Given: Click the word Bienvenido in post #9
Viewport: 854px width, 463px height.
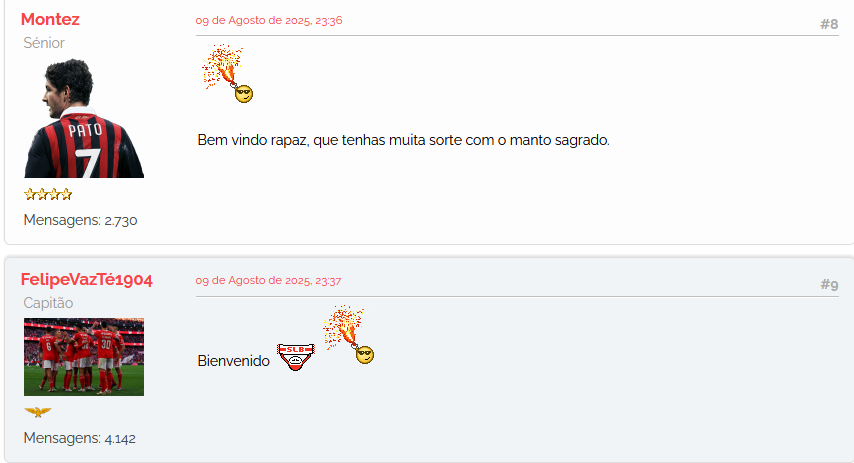Looking at the screenshot, I should (x=234, y=361).
